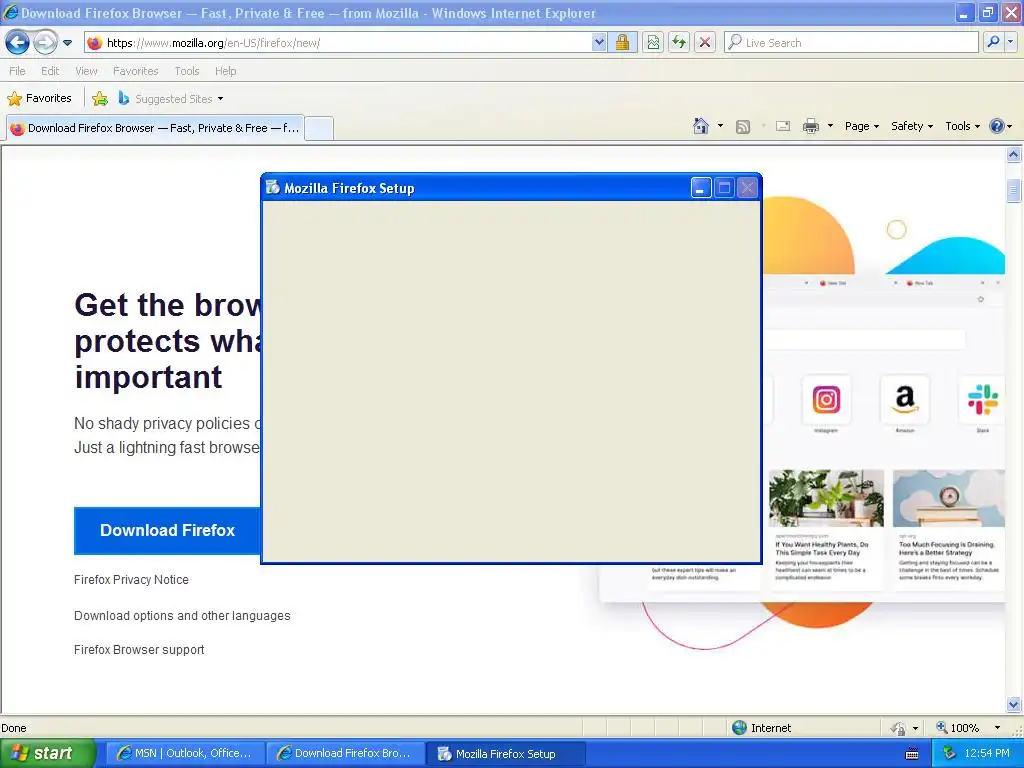Screen dimensions: 1024x768
Task: Click the RSS feeds icon
Action: tap(743, 127)
